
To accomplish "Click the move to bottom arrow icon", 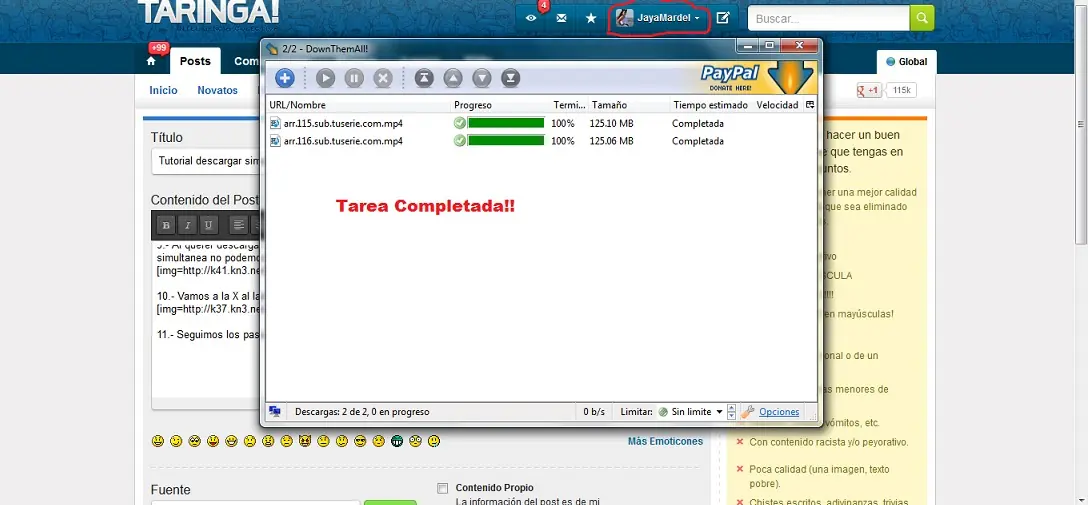I will point(510,78).
